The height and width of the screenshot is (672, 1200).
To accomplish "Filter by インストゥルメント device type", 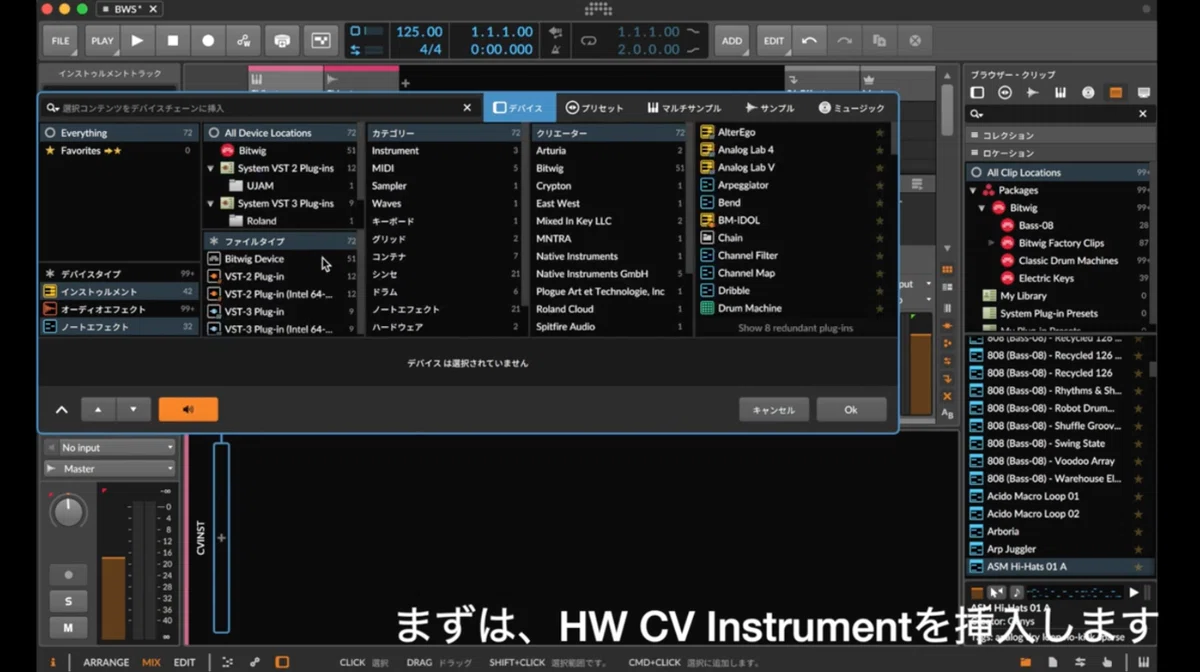I will coord(119,292).
